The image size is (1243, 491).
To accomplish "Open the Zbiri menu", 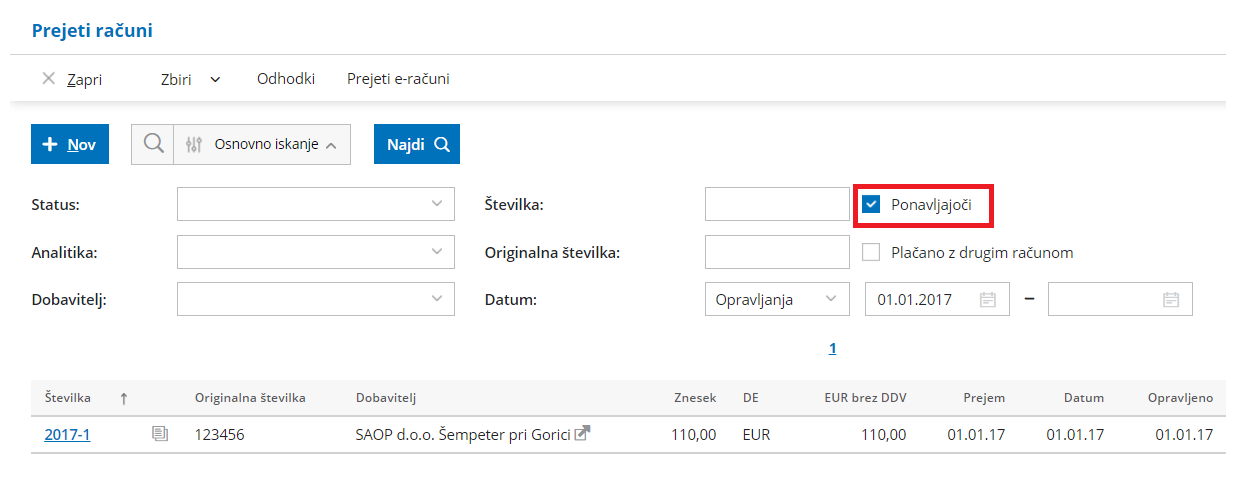I will 190,79.
